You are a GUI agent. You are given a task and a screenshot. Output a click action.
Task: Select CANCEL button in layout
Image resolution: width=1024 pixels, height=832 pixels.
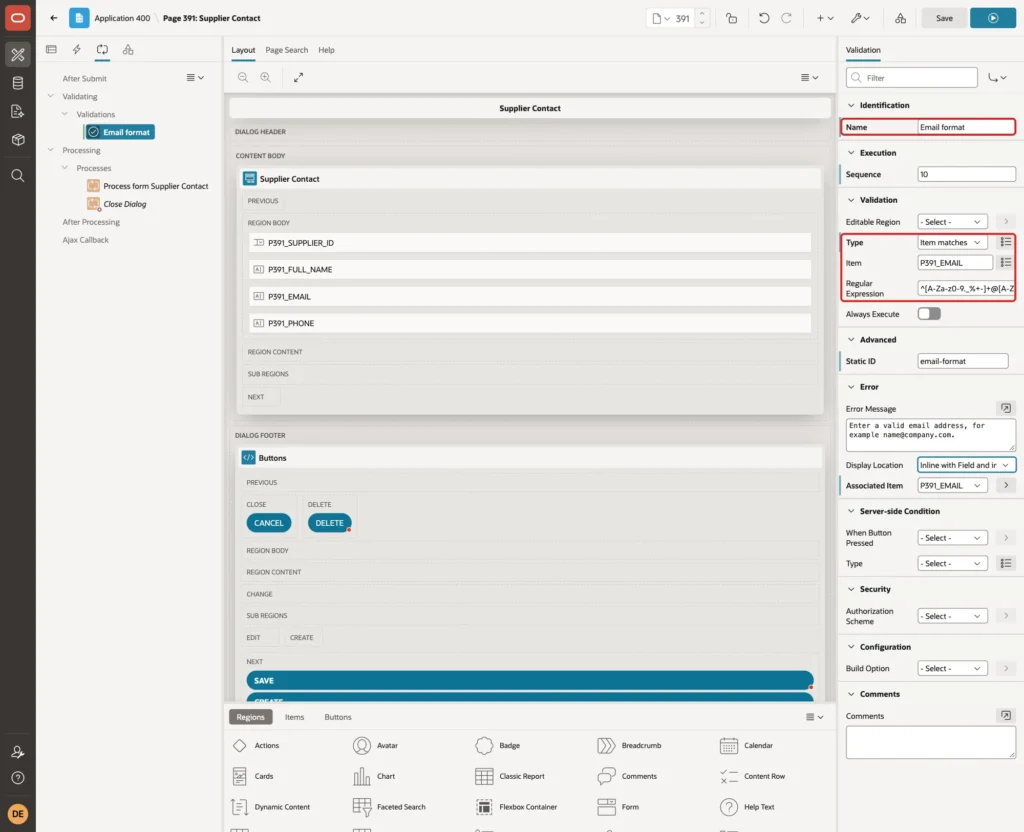coord(268,523)
